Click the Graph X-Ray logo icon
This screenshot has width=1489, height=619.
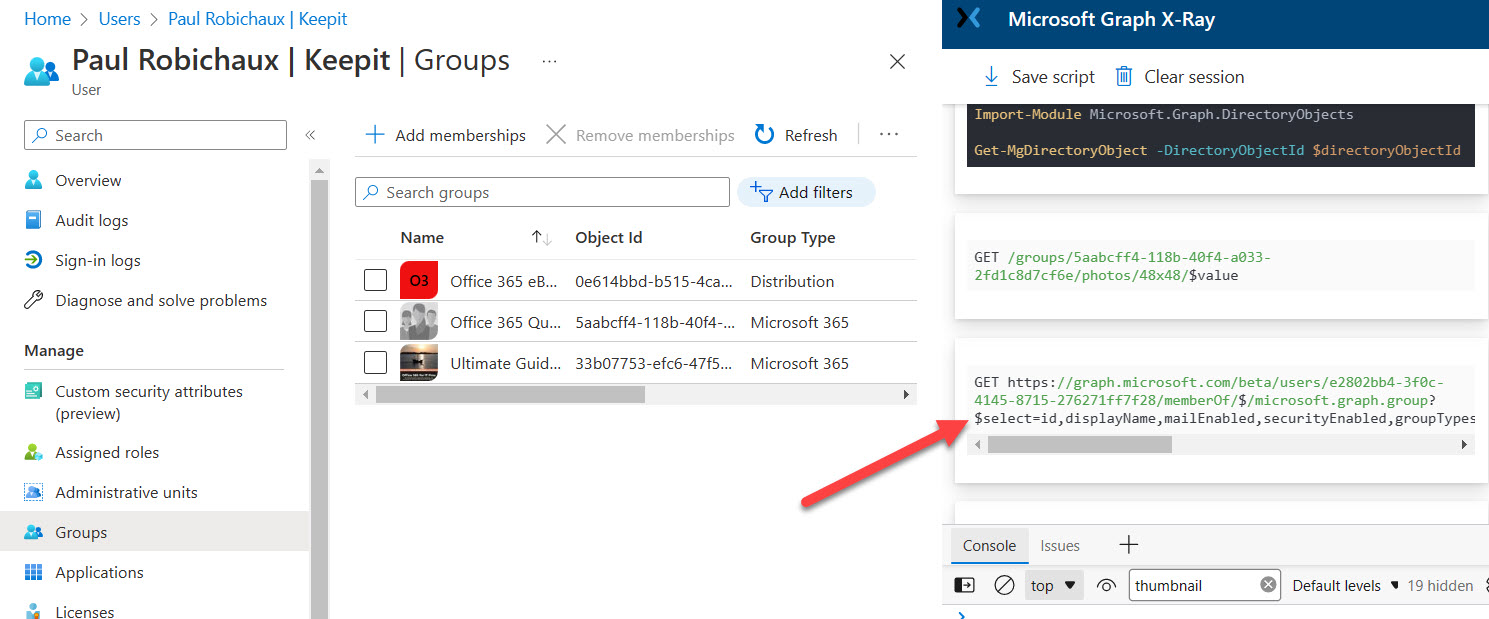tap(968, 19)
